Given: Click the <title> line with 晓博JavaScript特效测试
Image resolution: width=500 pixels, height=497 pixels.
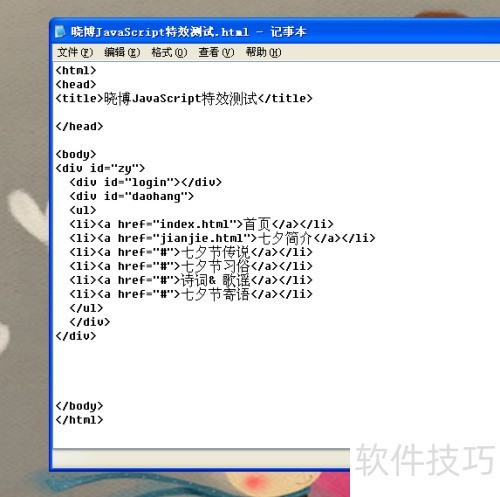Looking at the screenshot, I should (184, 99).
